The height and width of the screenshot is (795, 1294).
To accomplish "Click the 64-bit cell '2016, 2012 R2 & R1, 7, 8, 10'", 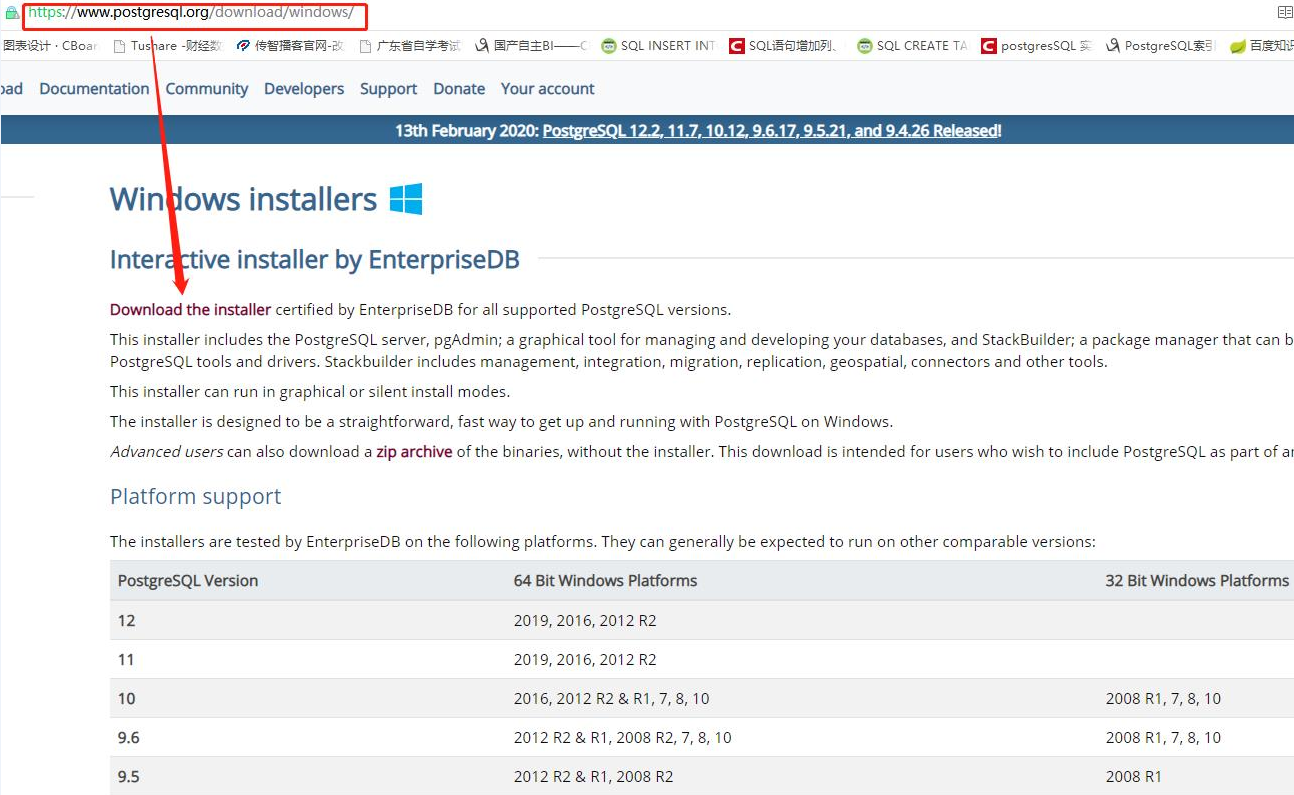I will click(612, 698).
